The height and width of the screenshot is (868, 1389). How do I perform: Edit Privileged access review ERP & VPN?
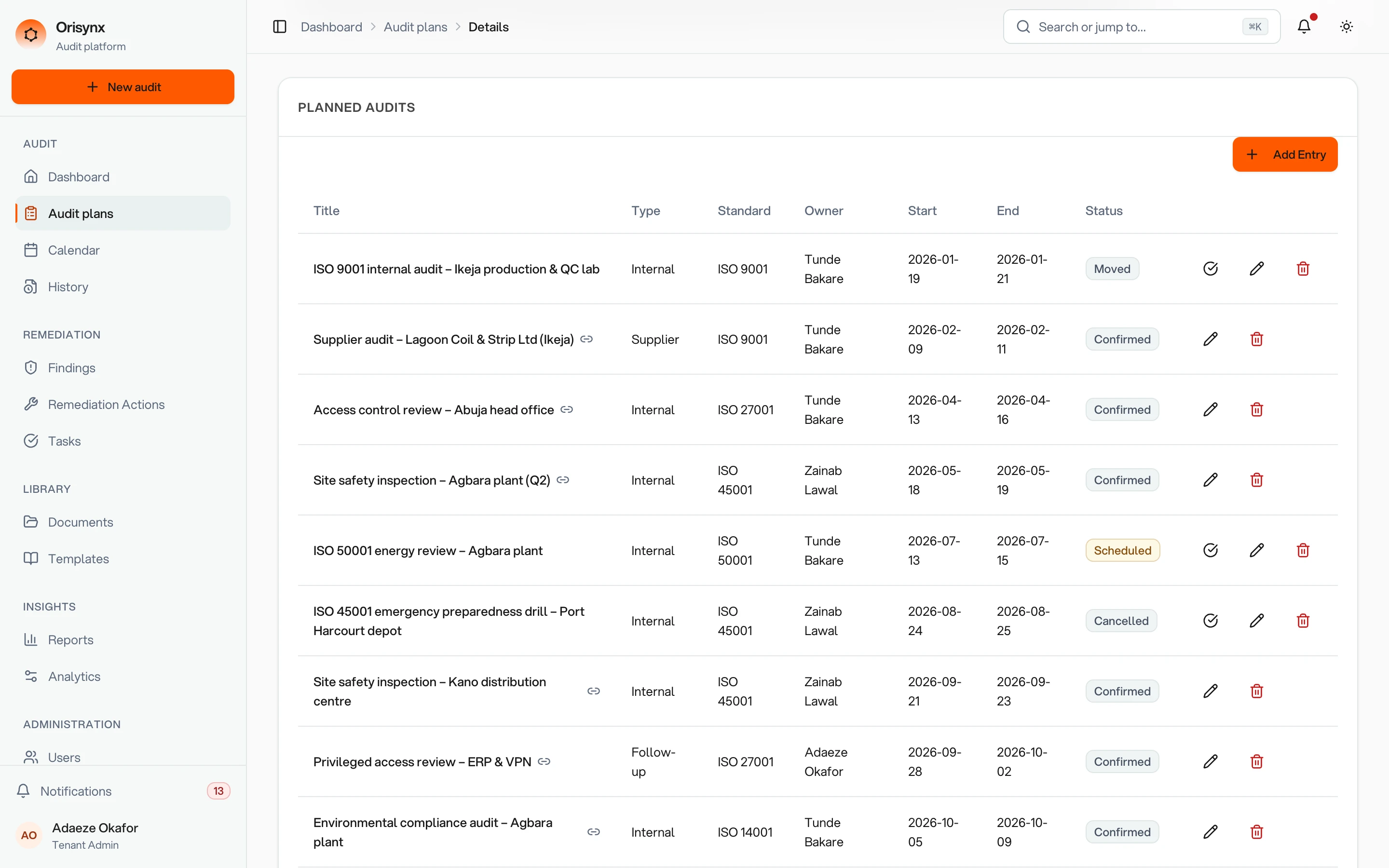pos(1211,762)
